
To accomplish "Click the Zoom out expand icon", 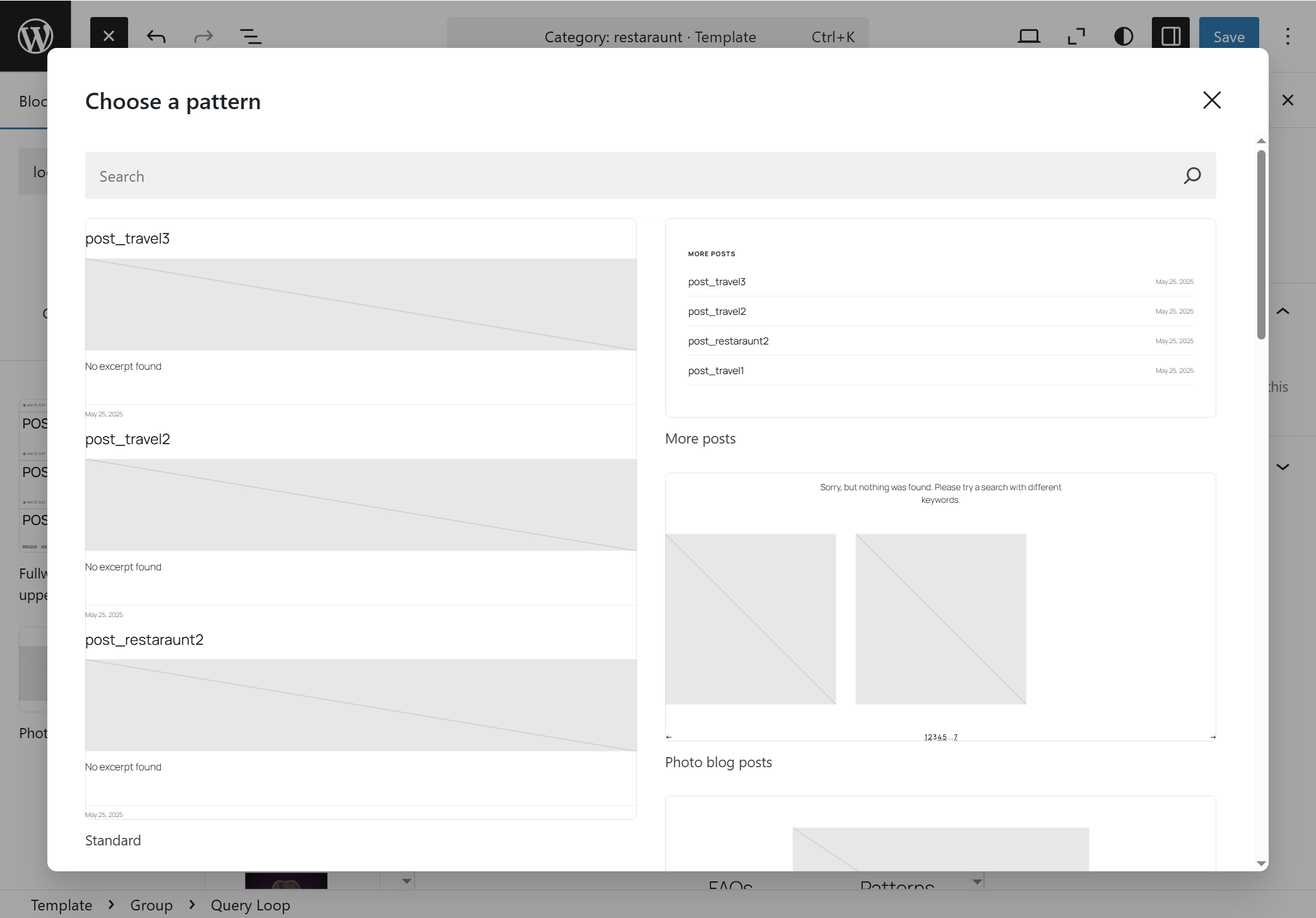I will pyautogui.click(x=1076, y=37).
